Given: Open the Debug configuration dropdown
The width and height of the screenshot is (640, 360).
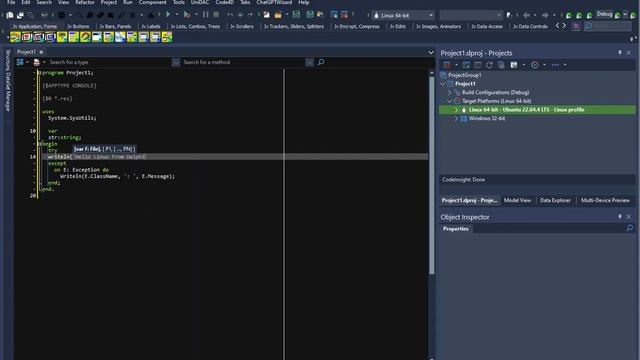Looking at the screenshot, I should pyautogui.click(x=624, y=15).
